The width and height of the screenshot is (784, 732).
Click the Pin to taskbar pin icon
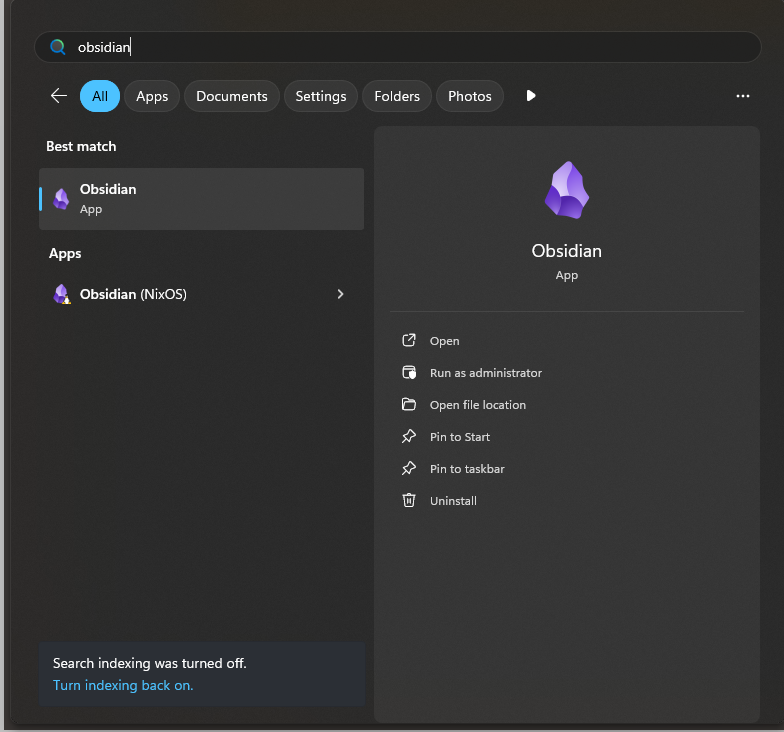click(x=409, y=468)
